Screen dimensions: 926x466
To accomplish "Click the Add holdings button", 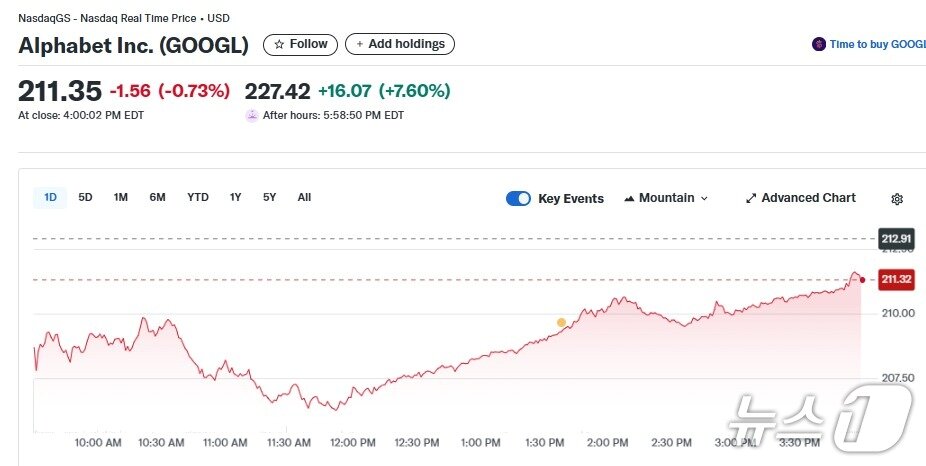I will [x=400, y=44].
